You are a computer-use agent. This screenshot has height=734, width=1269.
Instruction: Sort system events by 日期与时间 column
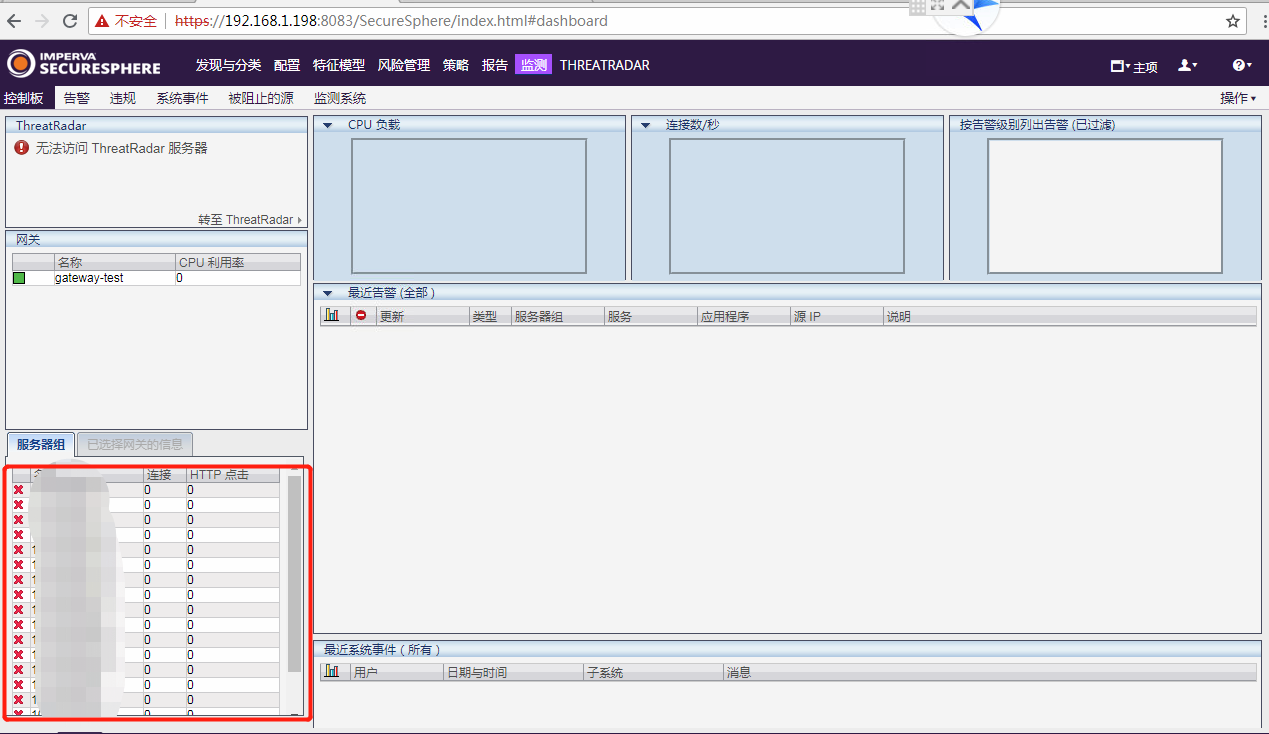coord(513,672)
